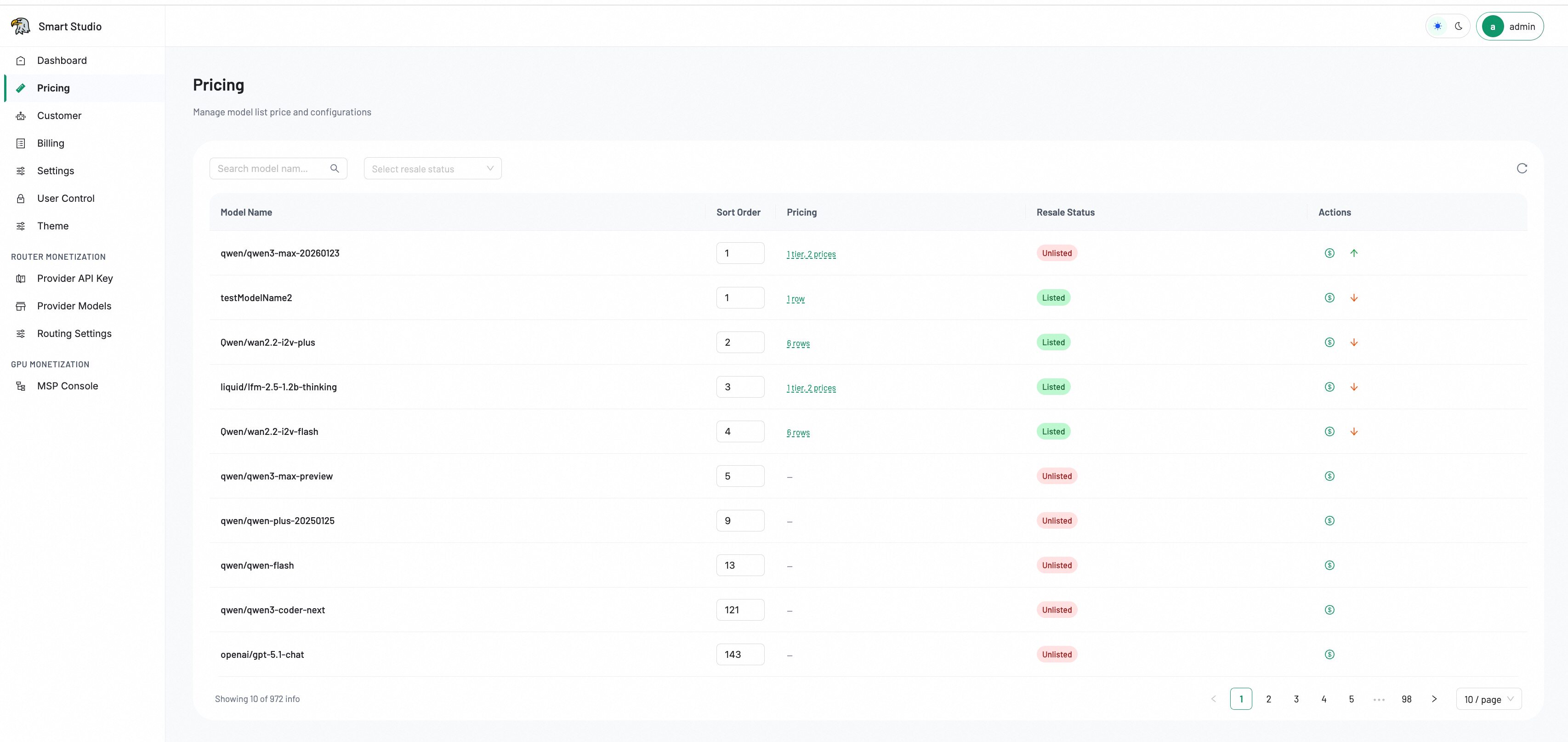Click the refresh icon above the table
This screenshot has height=742, width=1568.
[1522, 169]
